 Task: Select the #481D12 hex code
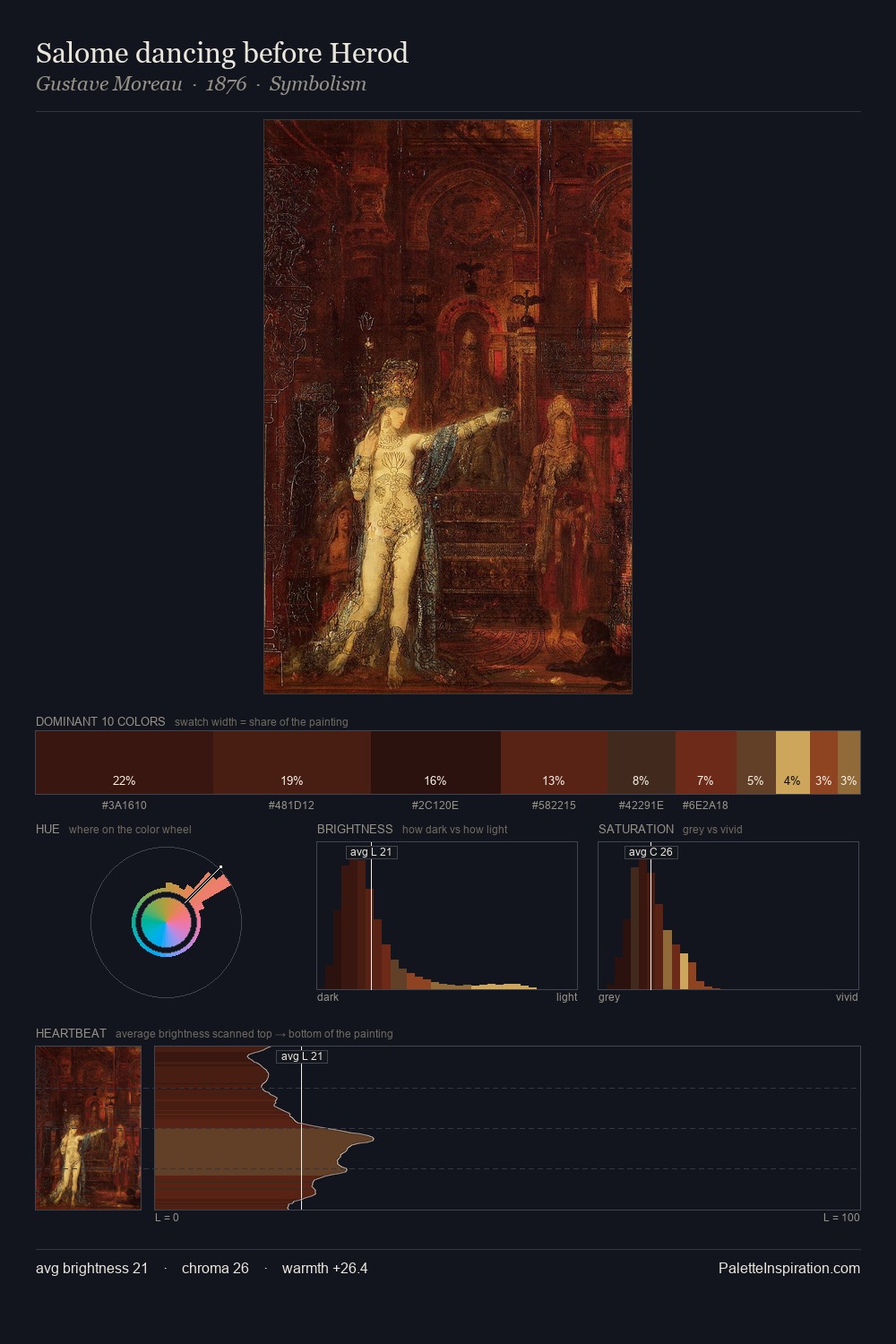point(292,806)
